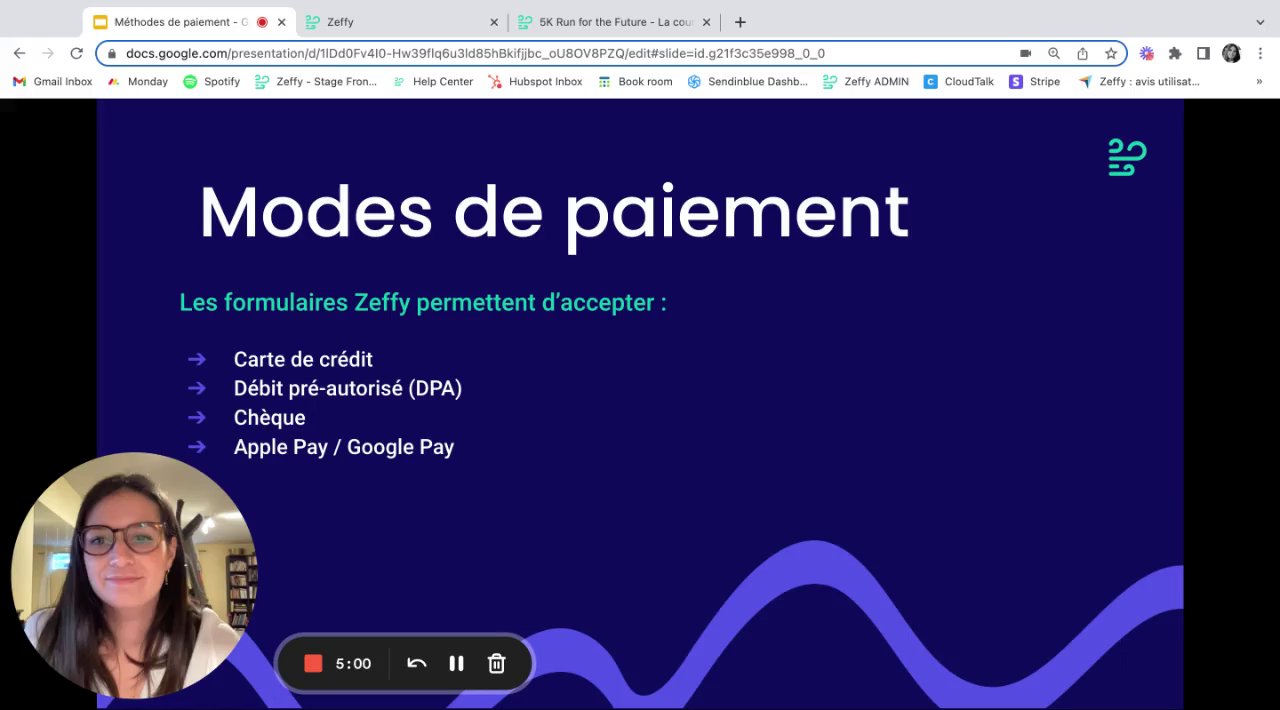
Task: Click the Carte de crédit bullet
Action: pyautogui.click(x=303, y=359)
